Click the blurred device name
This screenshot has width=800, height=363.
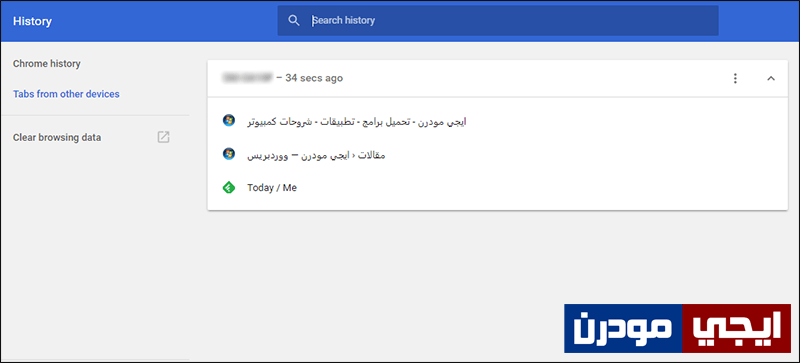(247, 78)
